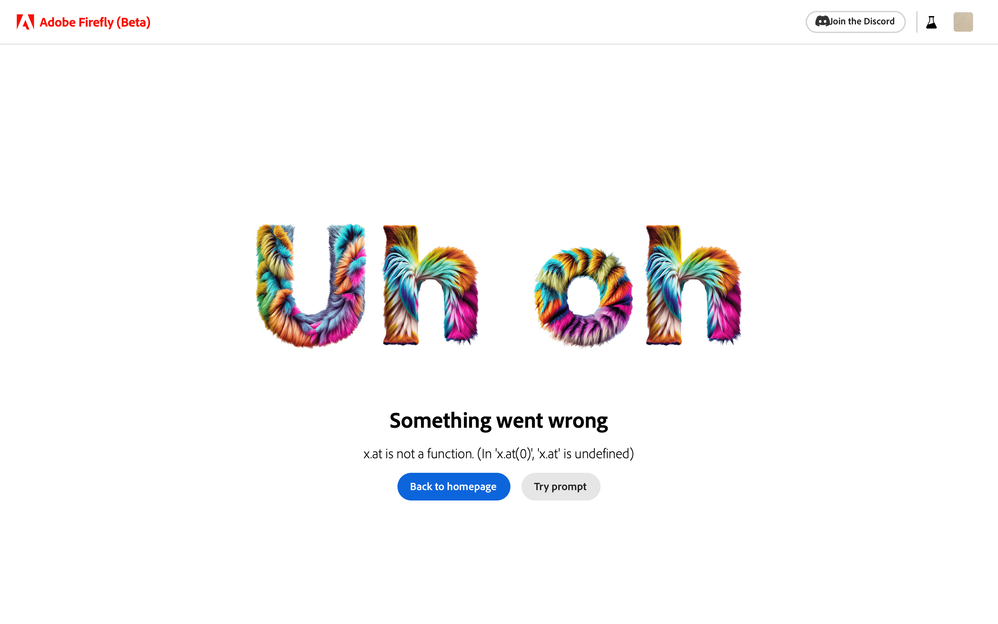The height and width of the screenshot is (624, 998).
Task: Open the Adobe Firefly (Beta) home link
Action: (x=94, y=22)
